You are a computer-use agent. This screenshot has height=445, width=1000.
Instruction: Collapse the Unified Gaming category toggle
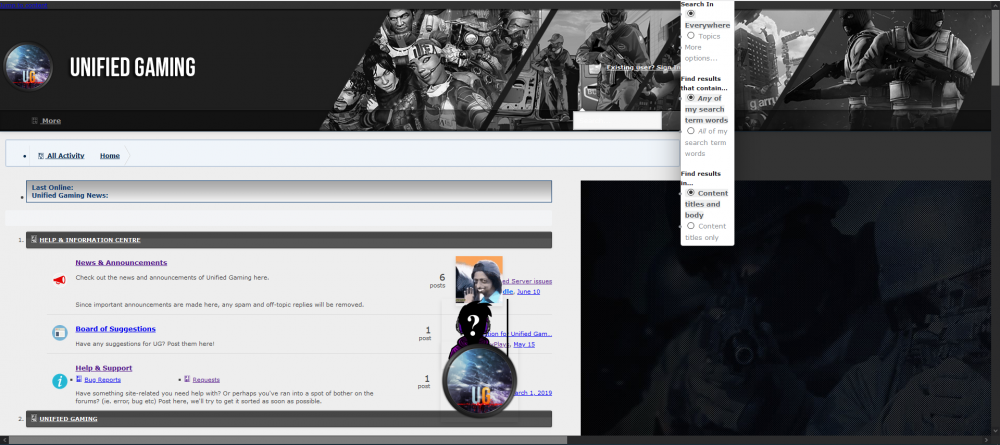34,419
